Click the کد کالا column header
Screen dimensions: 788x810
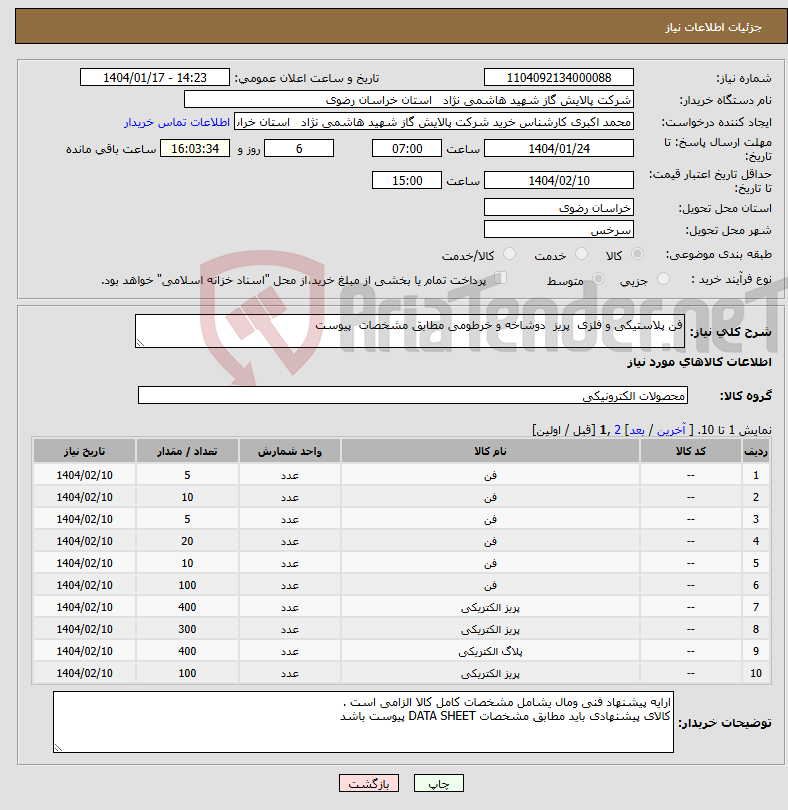click(x=690, y=451)
